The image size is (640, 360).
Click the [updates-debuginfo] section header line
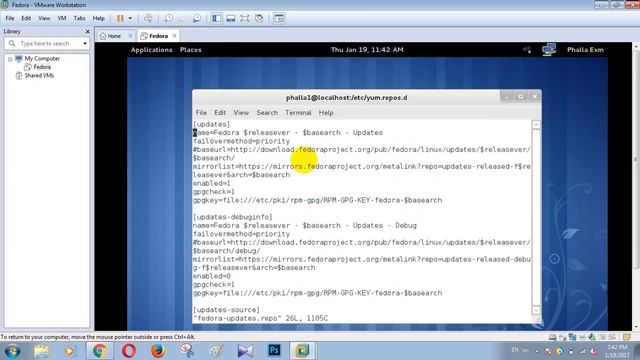pos(233,217)
